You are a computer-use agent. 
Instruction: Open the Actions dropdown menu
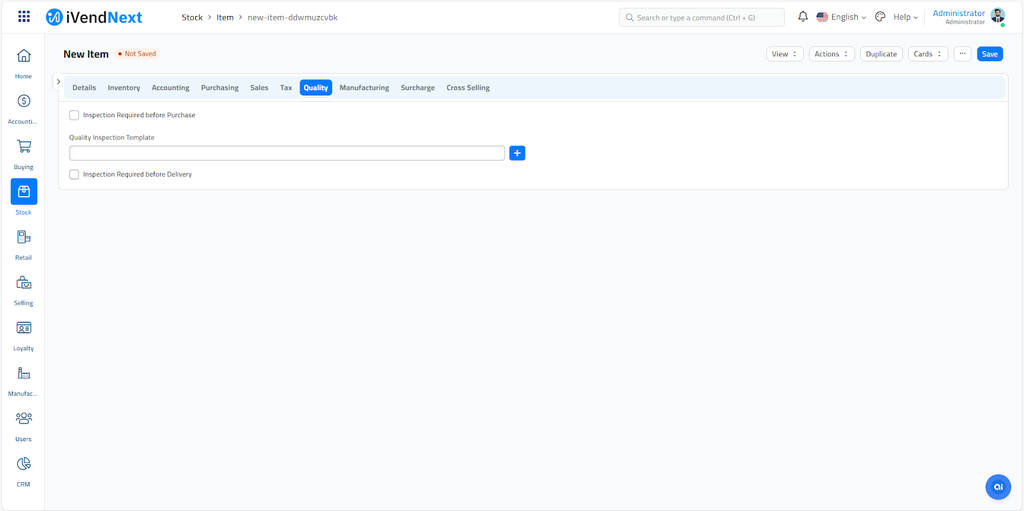click(831, 54)
